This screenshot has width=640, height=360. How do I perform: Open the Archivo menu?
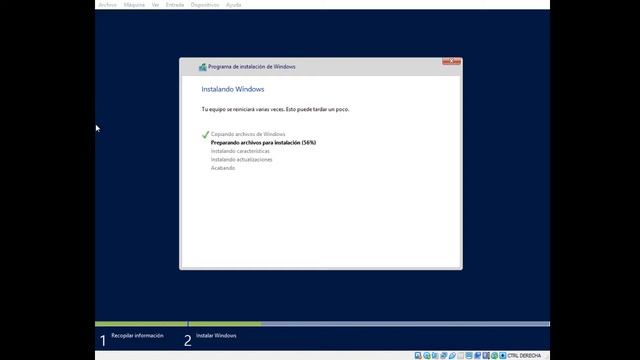(107, 5)
